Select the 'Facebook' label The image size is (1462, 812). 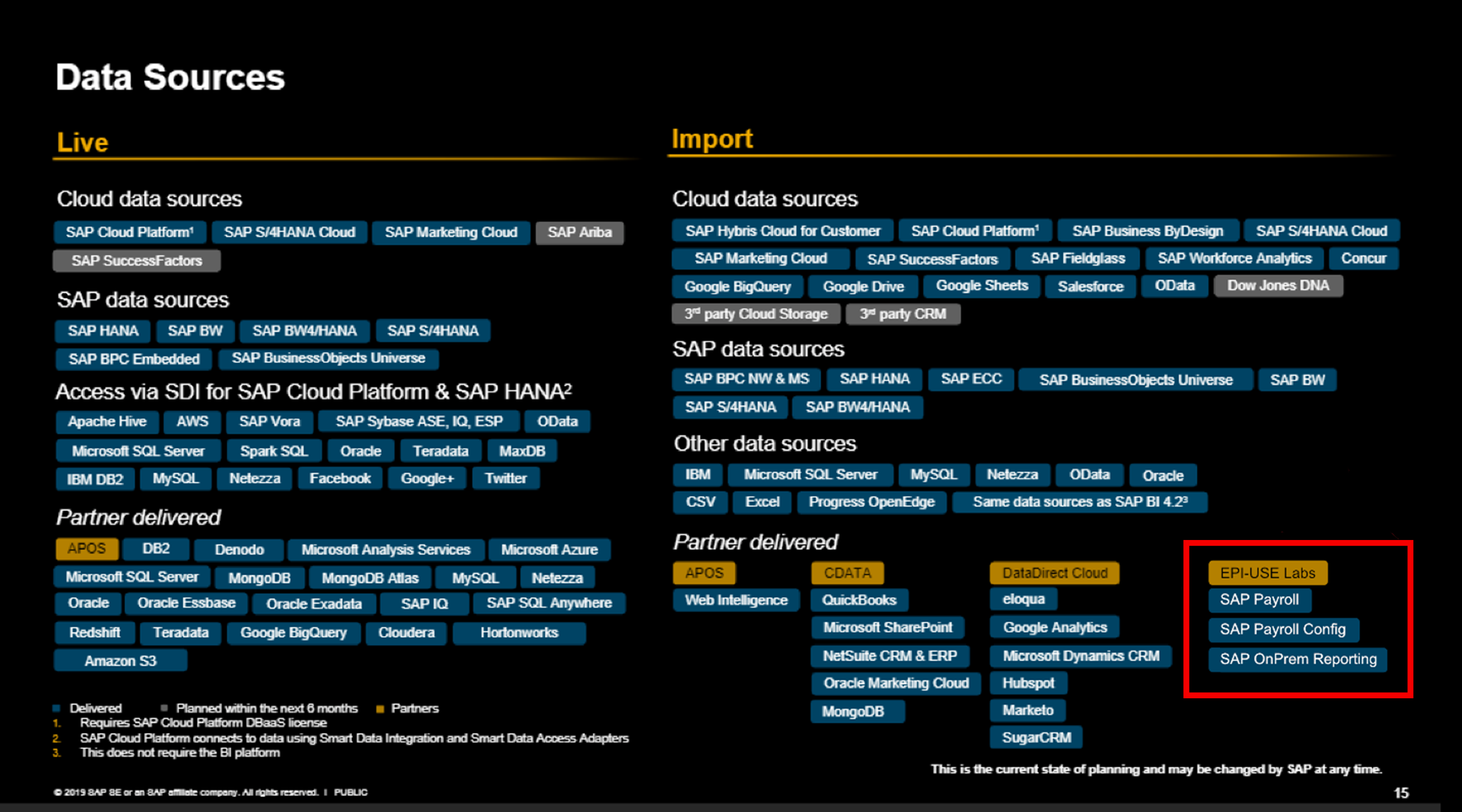(340, 479)
